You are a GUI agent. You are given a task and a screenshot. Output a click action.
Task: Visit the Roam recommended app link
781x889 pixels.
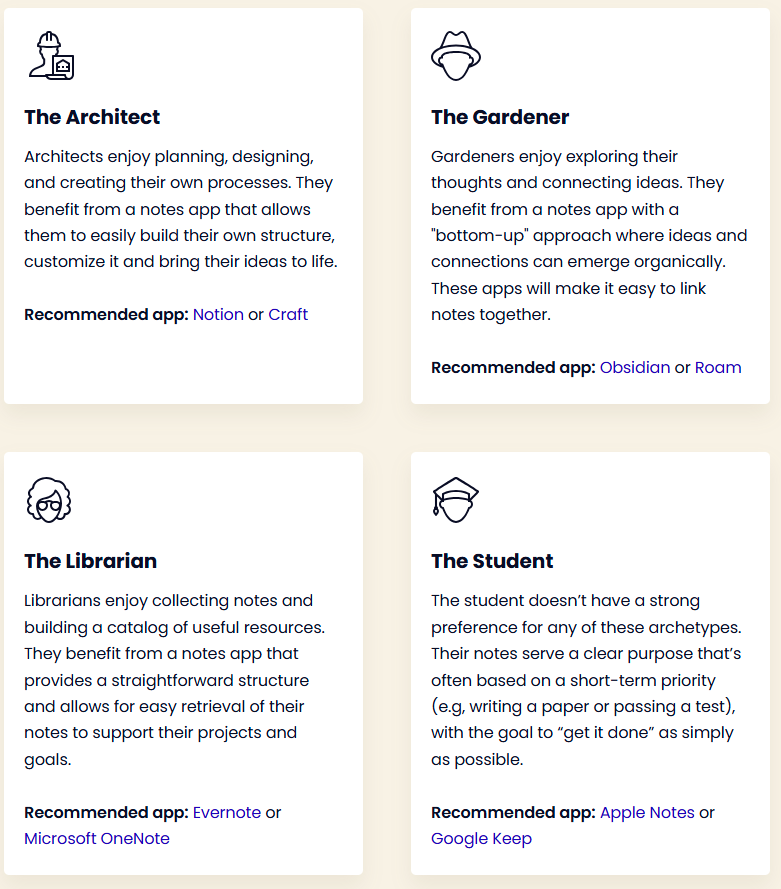pyautogui.click(x=718, y=367)
